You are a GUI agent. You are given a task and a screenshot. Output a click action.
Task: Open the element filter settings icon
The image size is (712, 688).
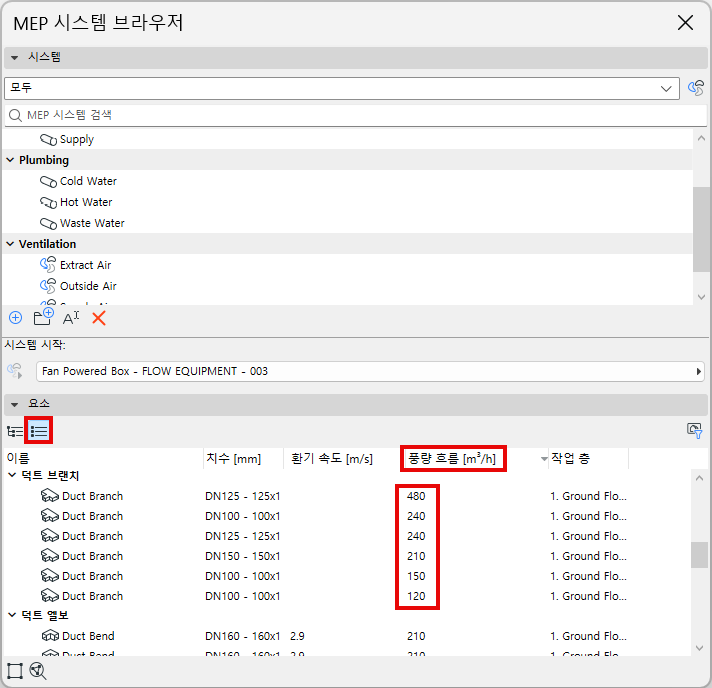[695, 430]
